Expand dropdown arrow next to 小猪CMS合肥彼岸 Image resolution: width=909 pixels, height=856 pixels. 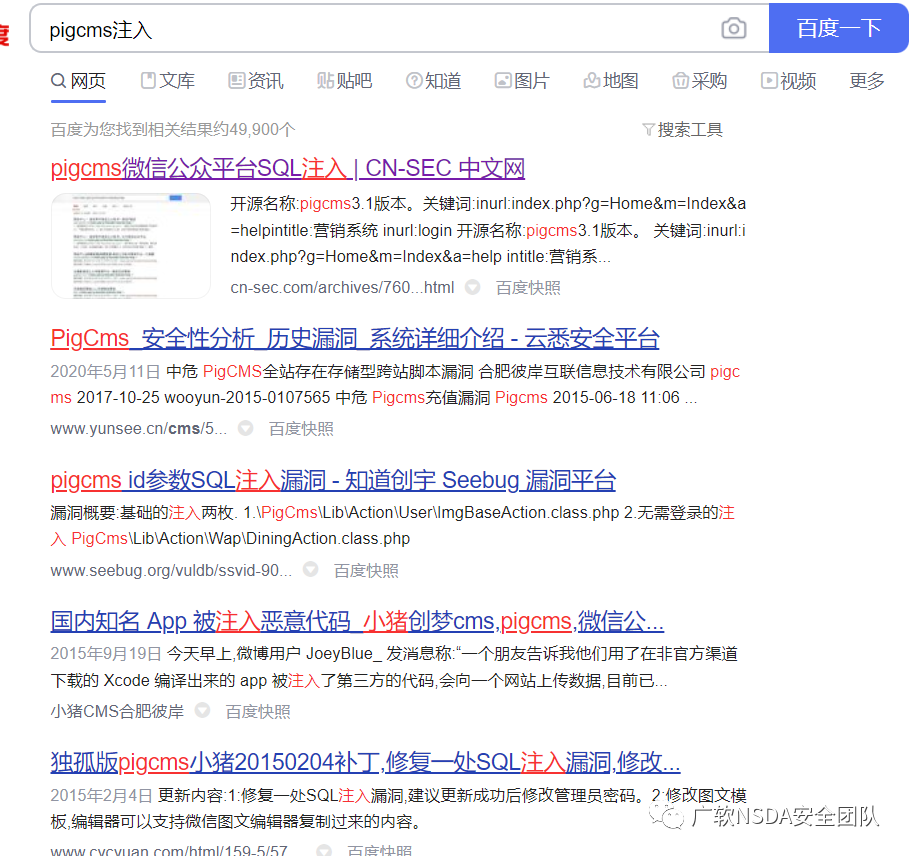(x=202, y=710)
